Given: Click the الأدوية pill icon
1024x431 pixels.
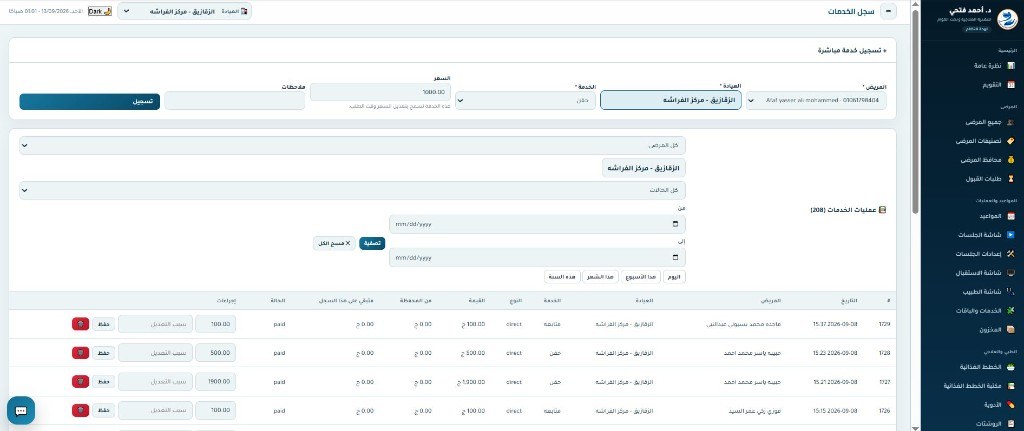Looking at the screenshot, I should tap(1011, 405).
